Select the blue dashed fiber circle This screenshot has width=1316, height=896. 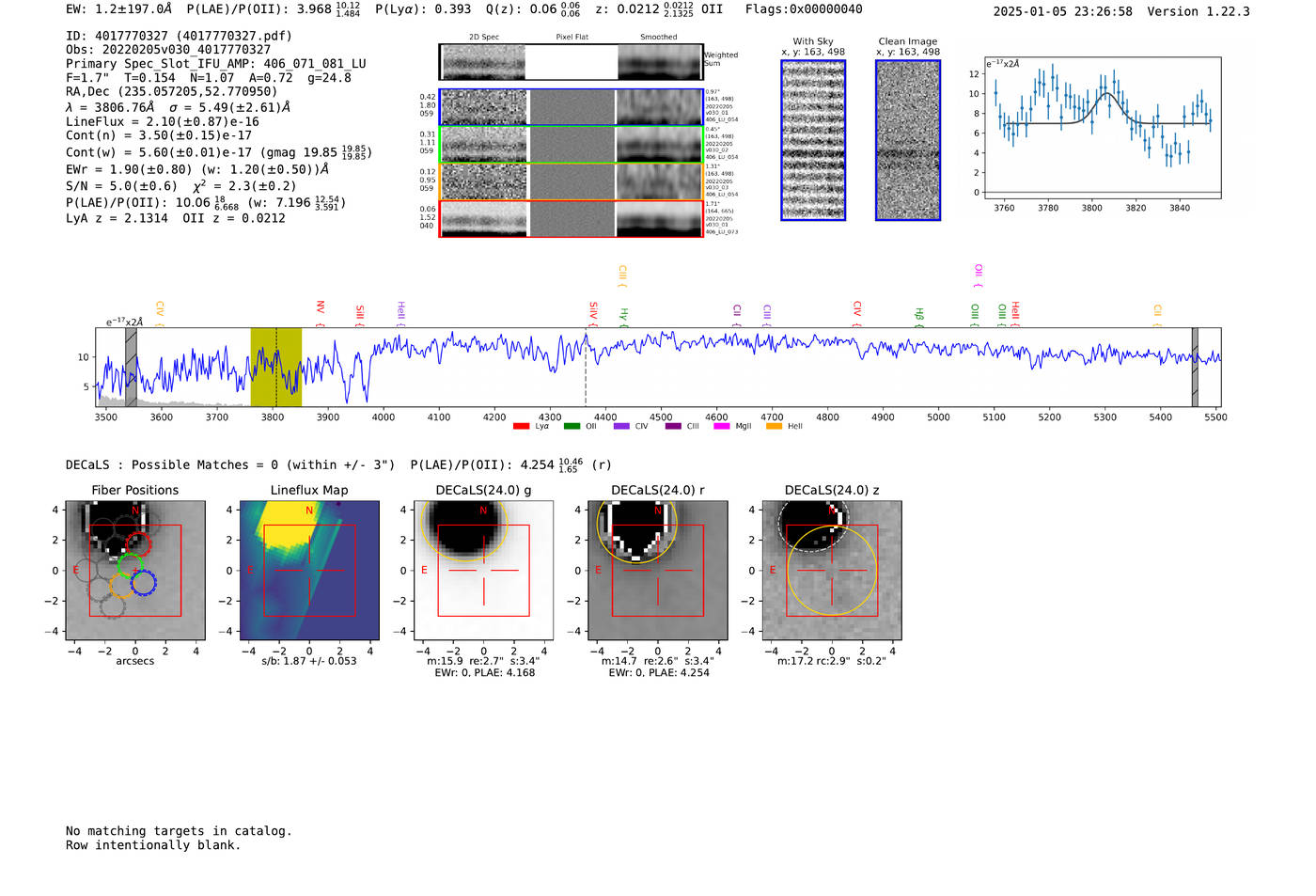pyautogui.click(x=143, y=583)
